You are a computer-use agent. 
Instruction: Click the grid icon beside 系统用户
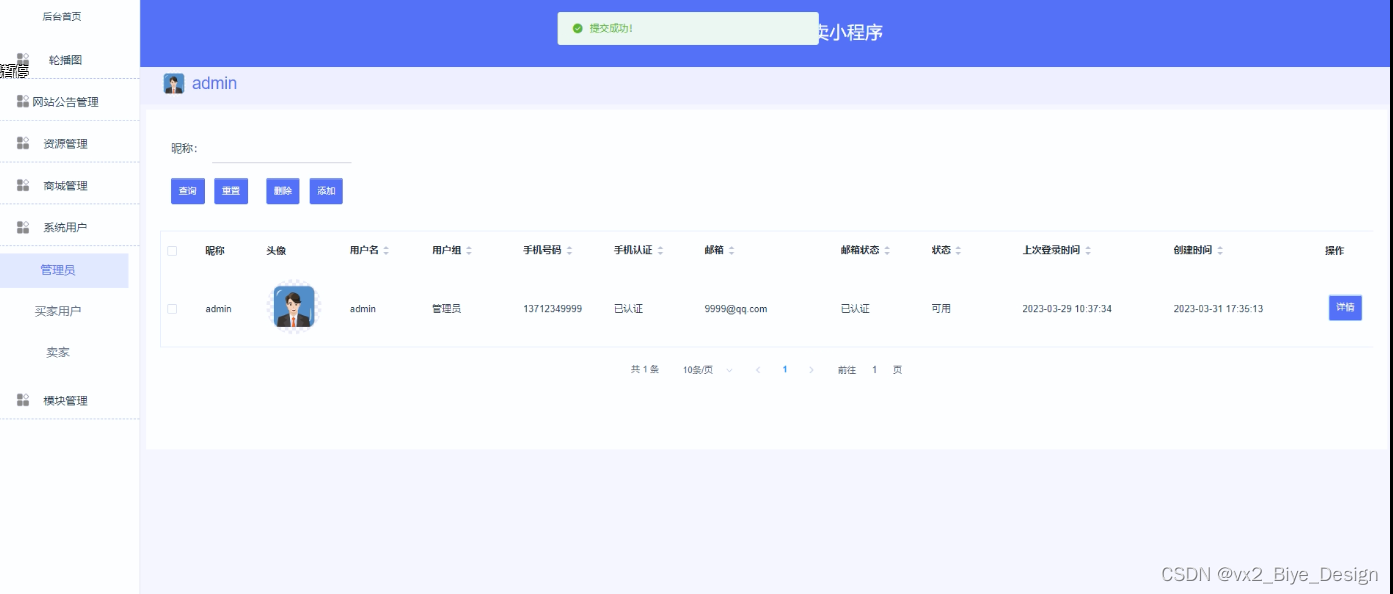pos(23,227)
